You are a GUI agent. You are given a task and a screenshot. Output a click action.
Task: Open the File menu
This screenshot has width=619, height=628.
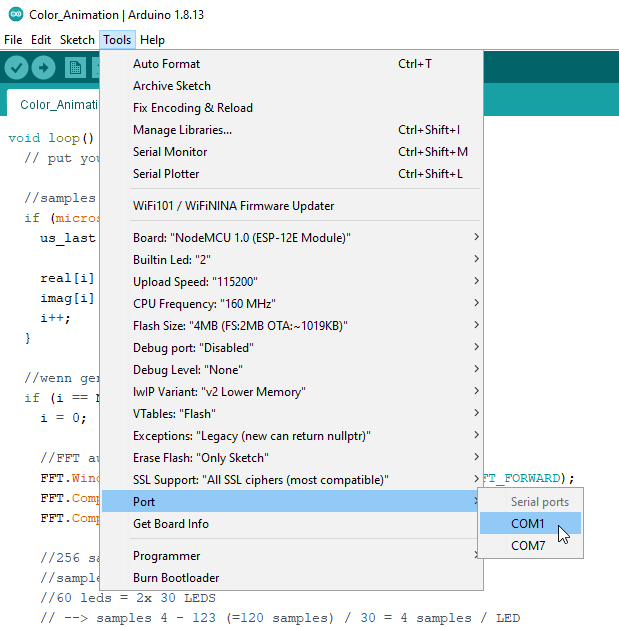pyautogui.click(x=13, y=40)
